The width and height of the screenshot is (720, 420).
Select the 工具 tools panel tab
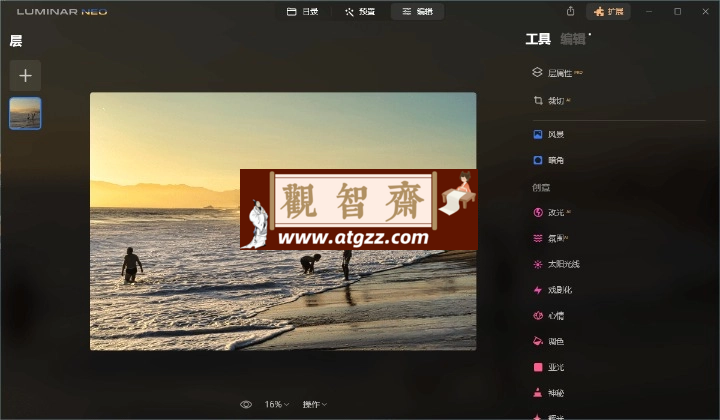coord(538,39)
